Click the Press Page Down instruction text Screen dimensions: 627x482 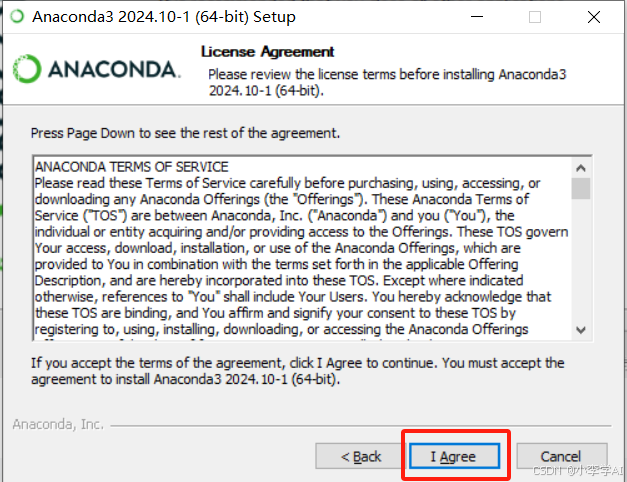click(x=186, y=133)
